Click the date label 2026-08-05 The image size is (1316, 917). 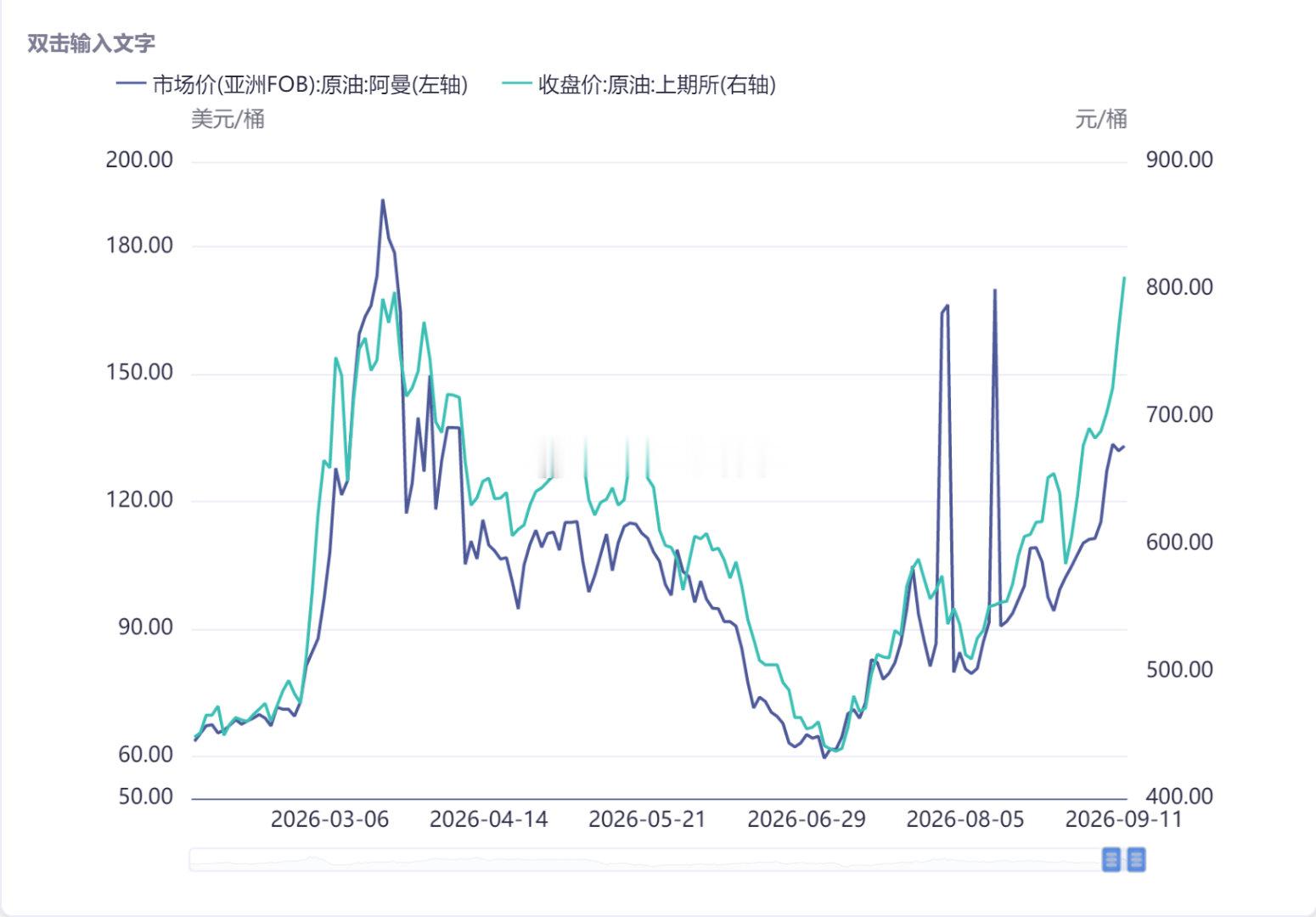pos(965,819)
